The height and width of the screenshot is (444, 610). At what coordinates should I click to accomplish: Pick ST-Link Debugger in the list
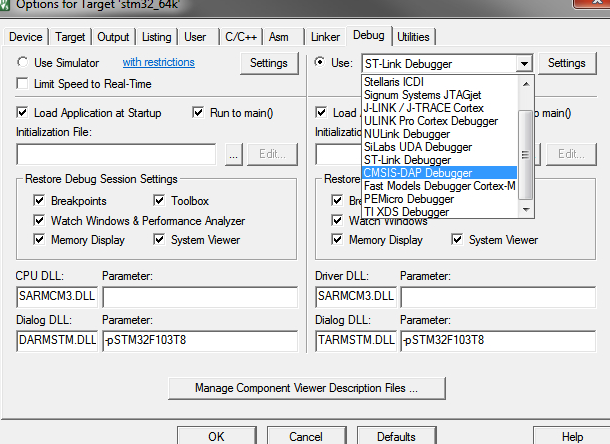pyautogui.click(x=440, y=160)
